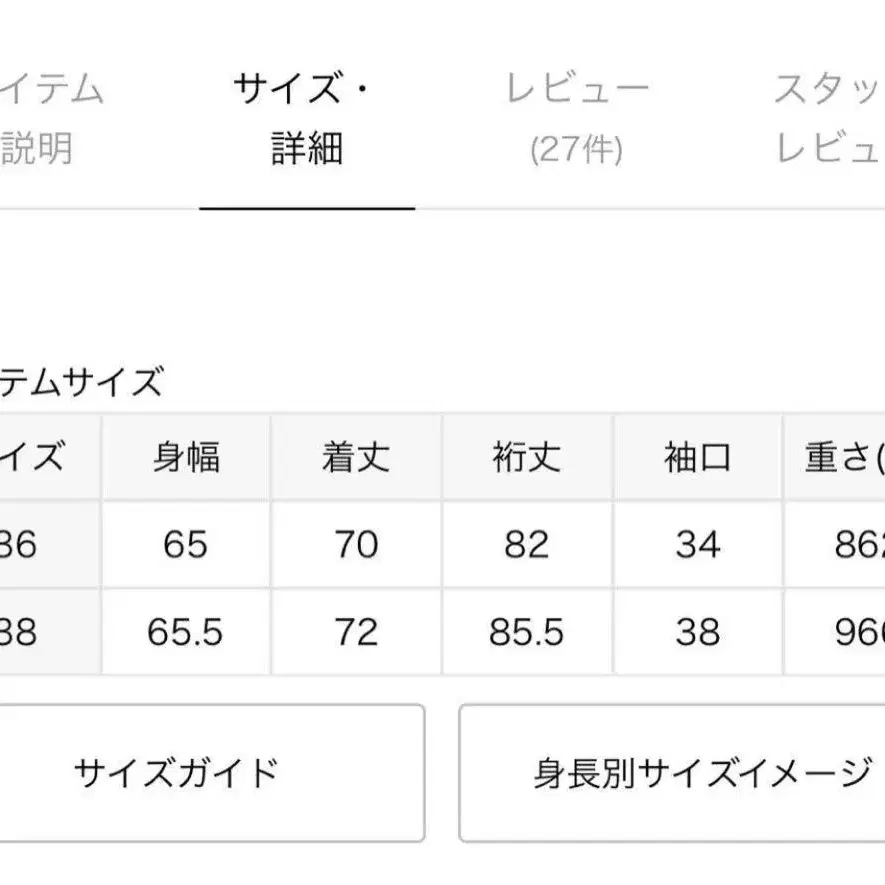Click the 身幅 value 65.5 cell
Image resolution: width=885 pixels, height=885 pixels.
click(x=186, y=632)
